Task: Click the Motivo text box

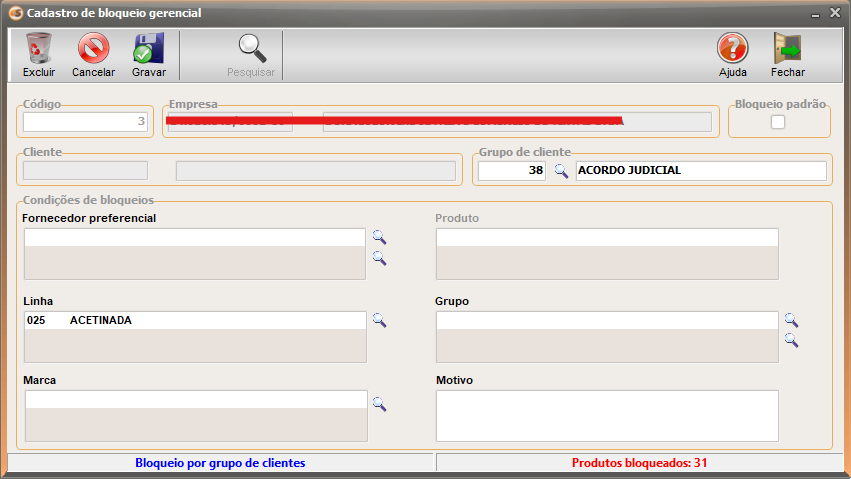Action: pos(607,415)
